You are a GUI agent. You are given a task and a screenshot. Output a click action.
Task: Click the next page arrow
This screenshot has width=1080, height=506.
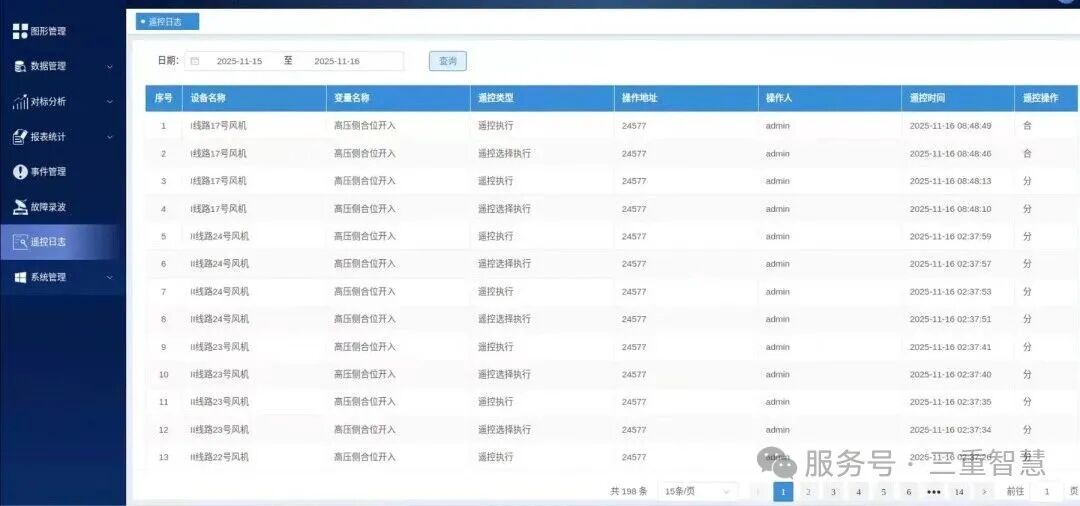tap(984, 492)
